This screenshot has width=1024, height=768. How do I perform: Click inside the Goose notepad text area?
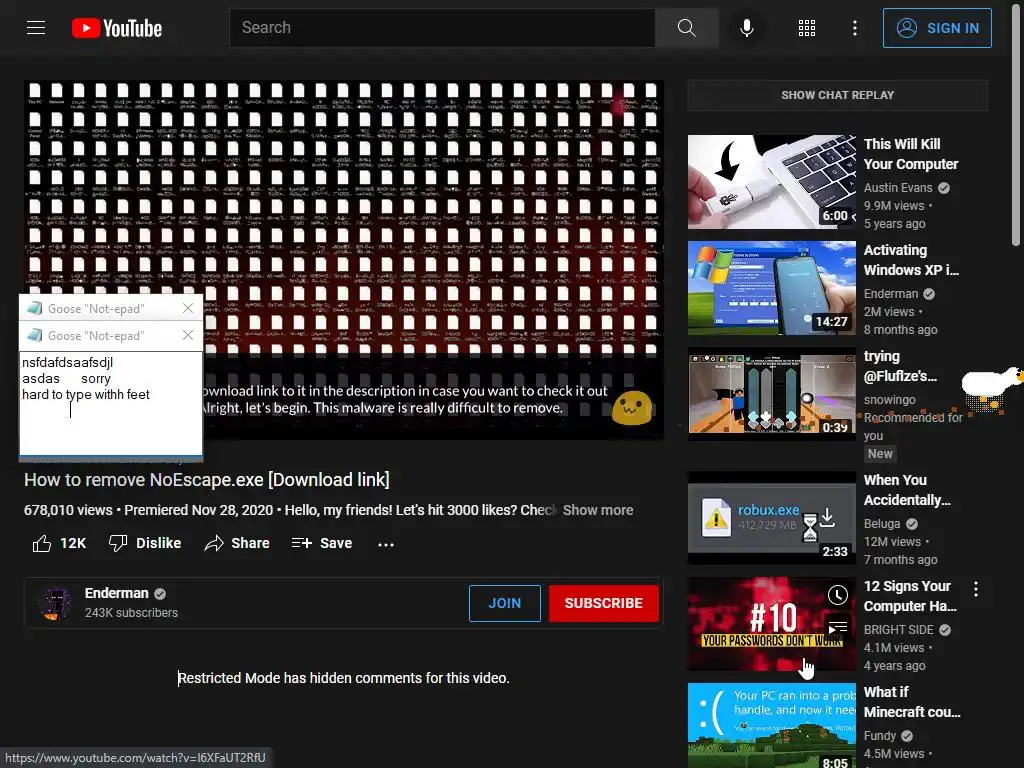coord(111,403)
